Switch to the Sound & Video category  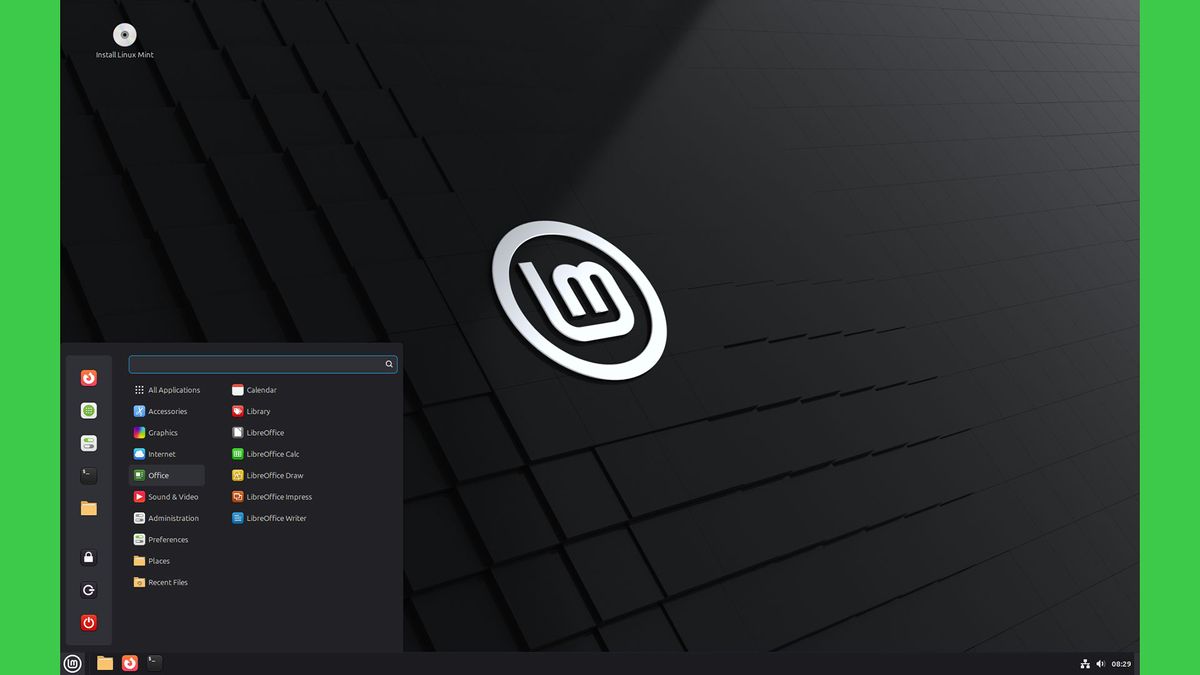pyautogui.click(x=170, y=496)
